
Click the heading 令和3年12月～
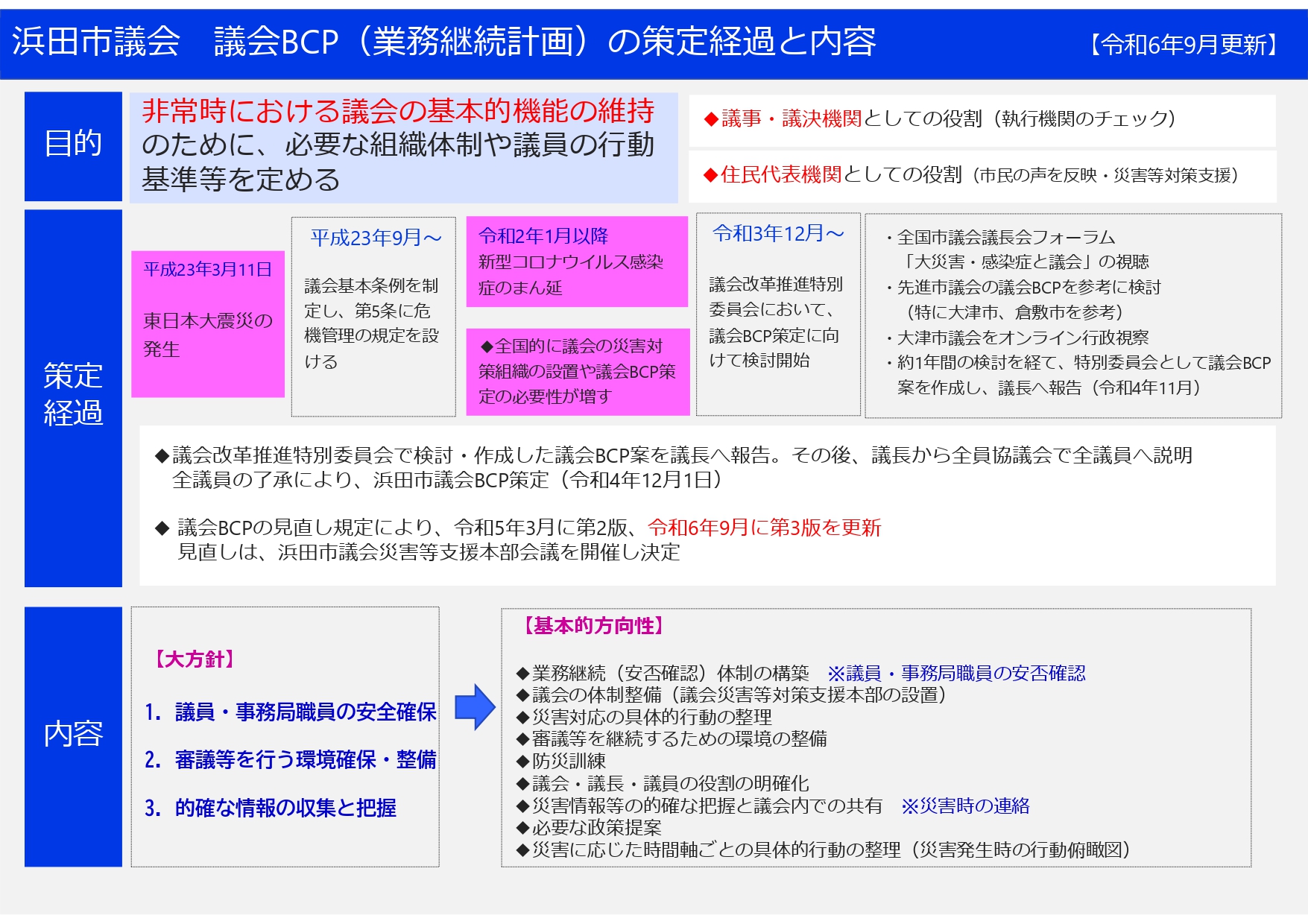pyautogui.click(x=778, y=233)
